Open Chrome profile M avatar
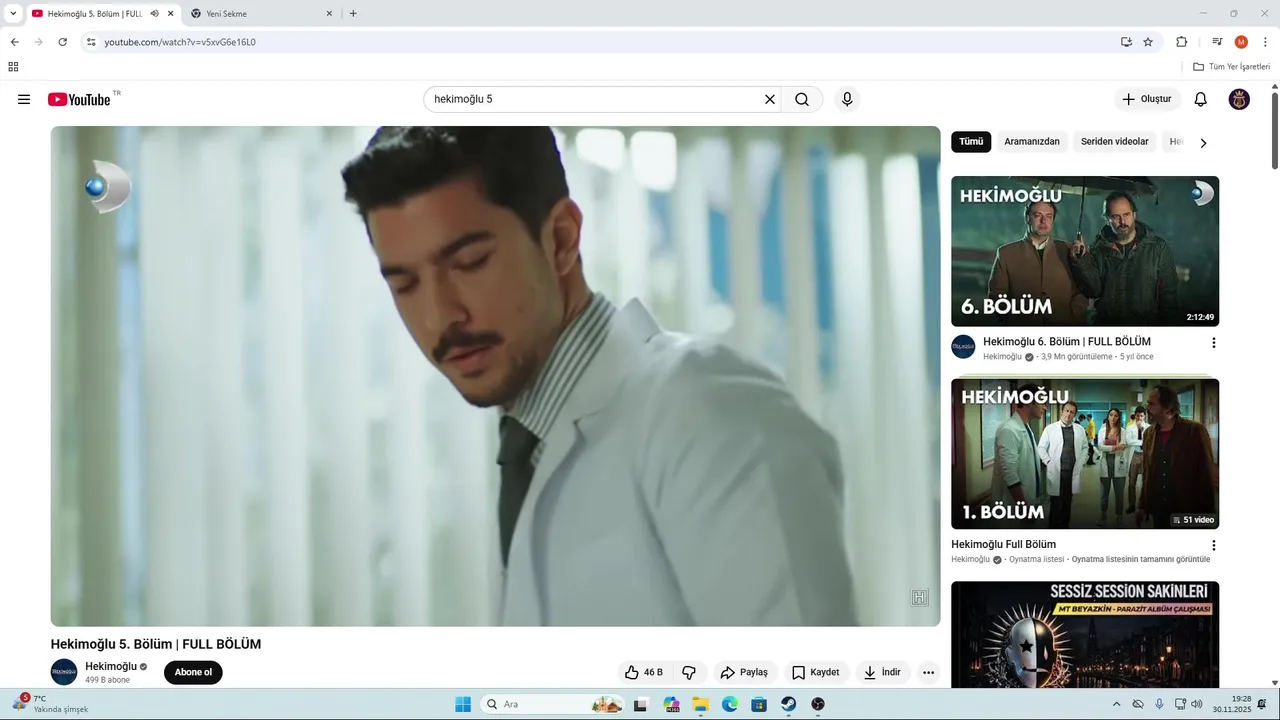This screenshot has height=720, width=1280. point(1241,42)
